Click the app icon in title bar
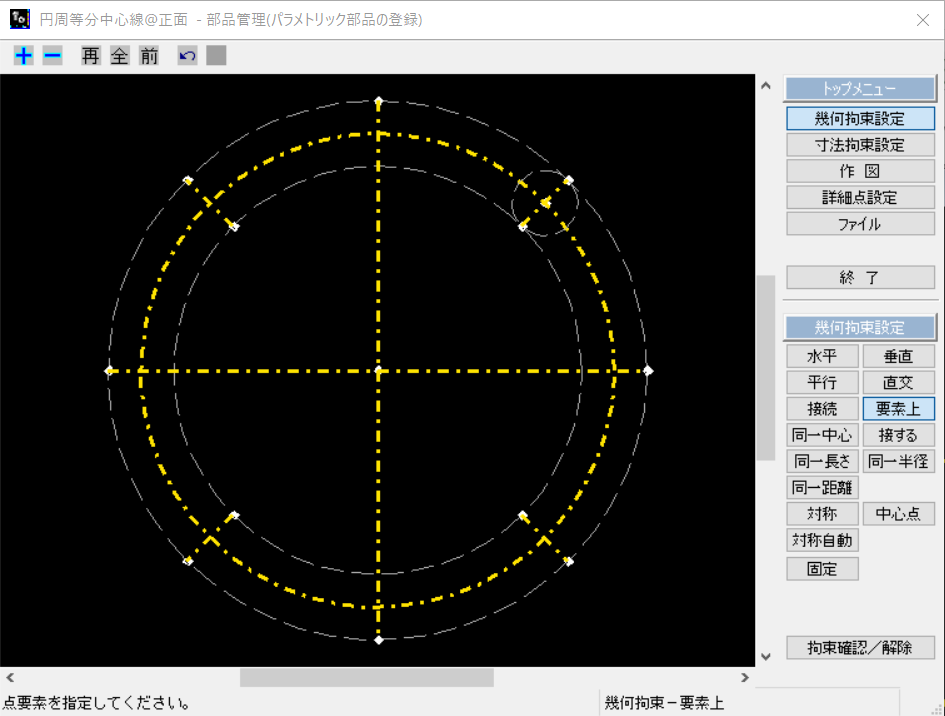Screen dimensions: 945x716 click(x=20, y=19)
